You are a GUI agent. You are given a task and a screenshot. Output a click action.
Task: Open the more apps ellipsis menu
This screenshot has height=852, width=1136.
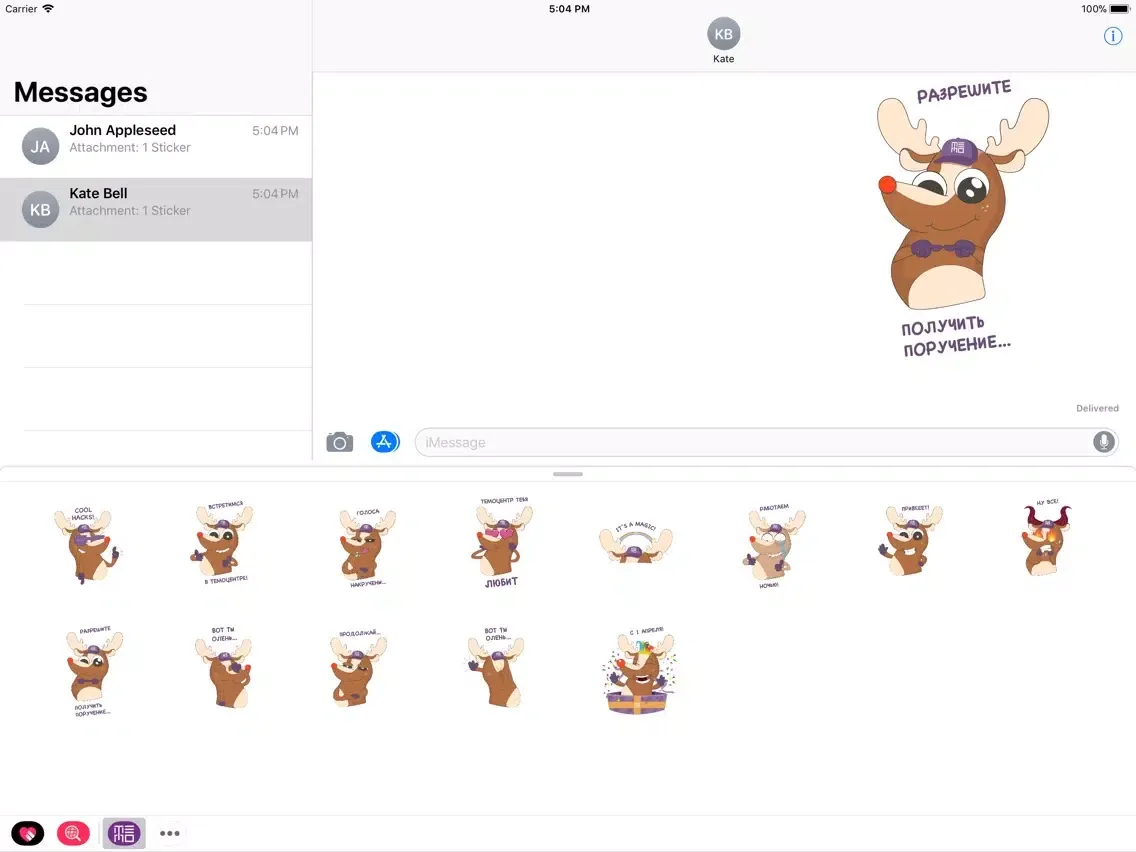pyautogui.click(x=170, y=833)
